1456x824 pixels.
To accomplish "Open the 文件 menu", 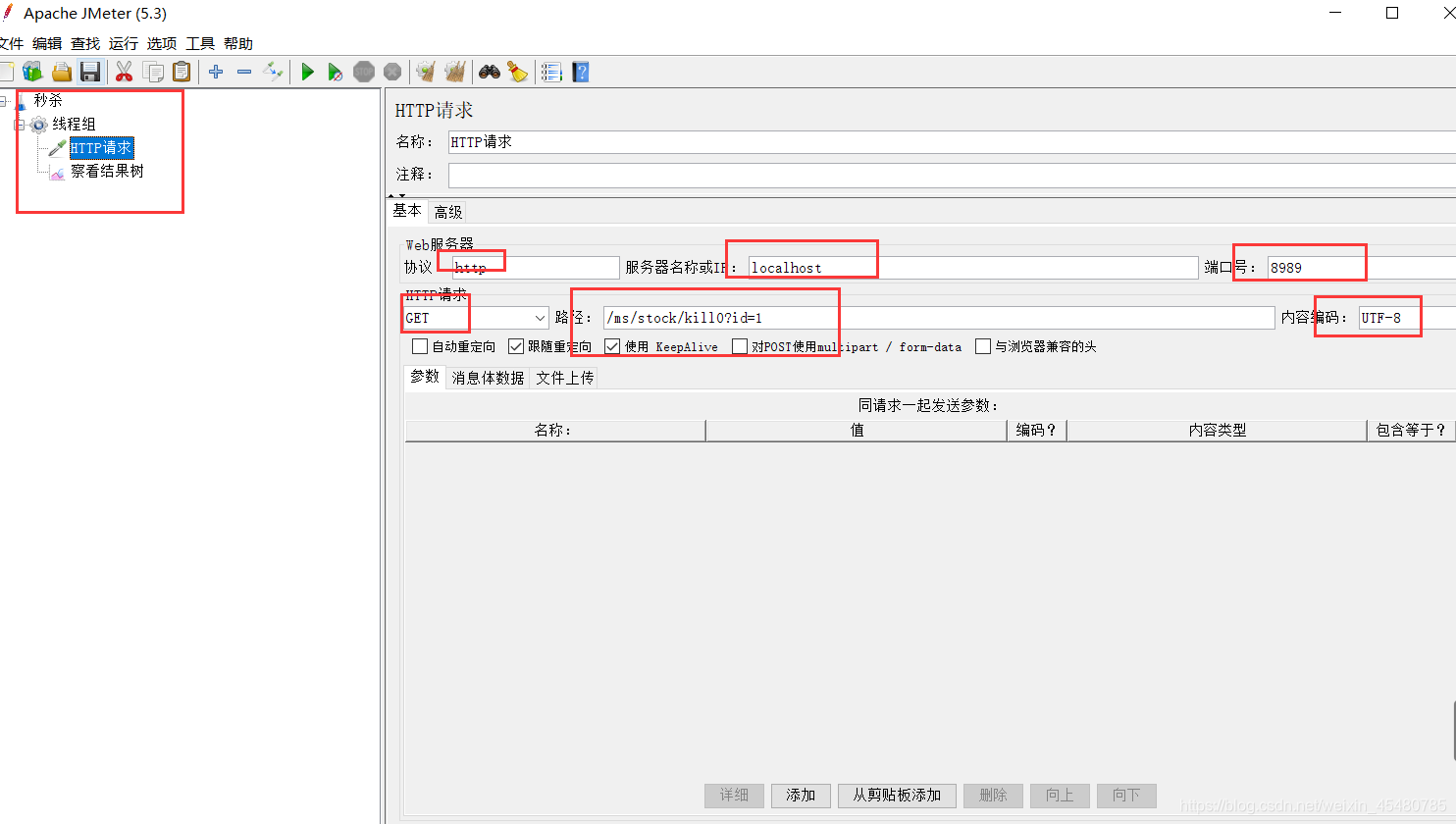I will 11,43.
